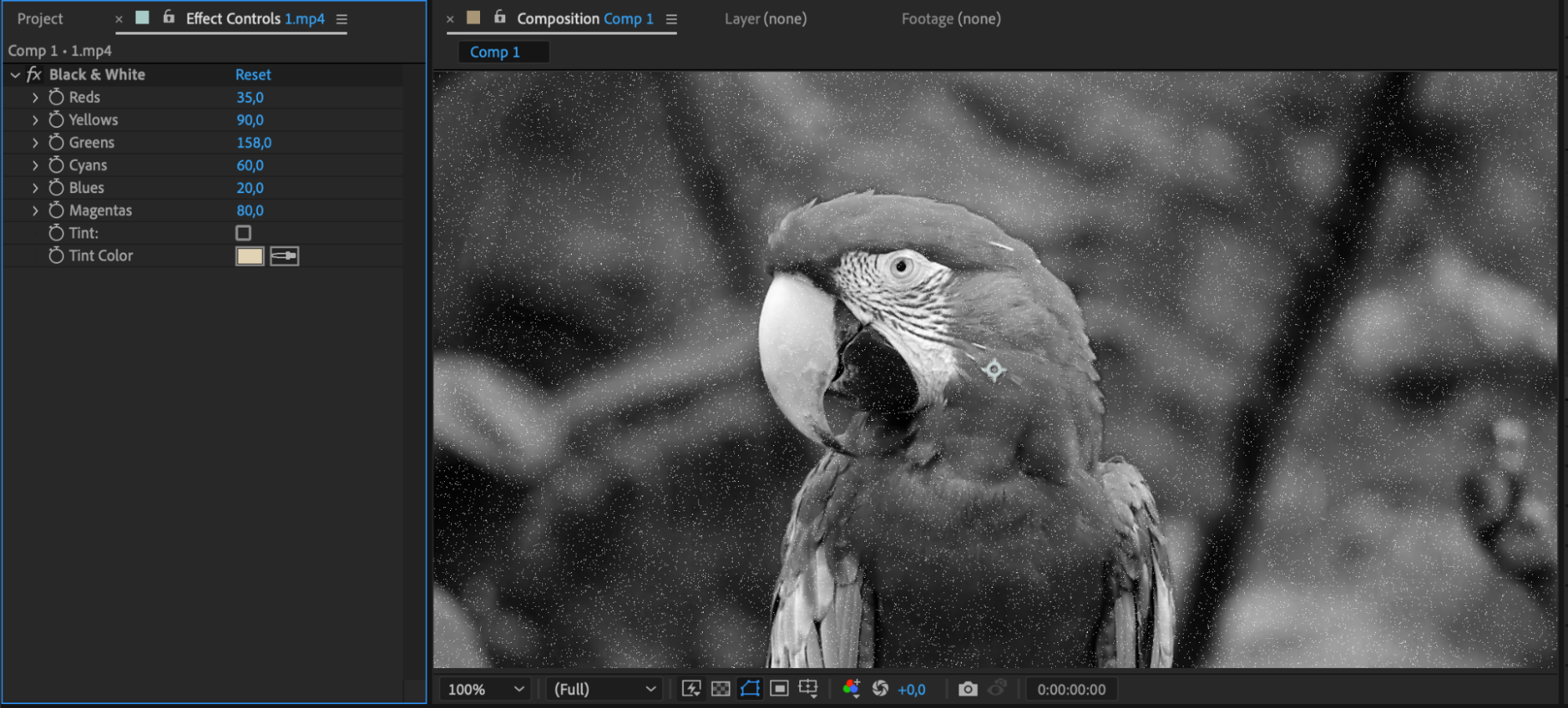The height and width of the screenshot is (708, 1568).
Task: Open the grid and guide options icon
Action: (808, 688)
